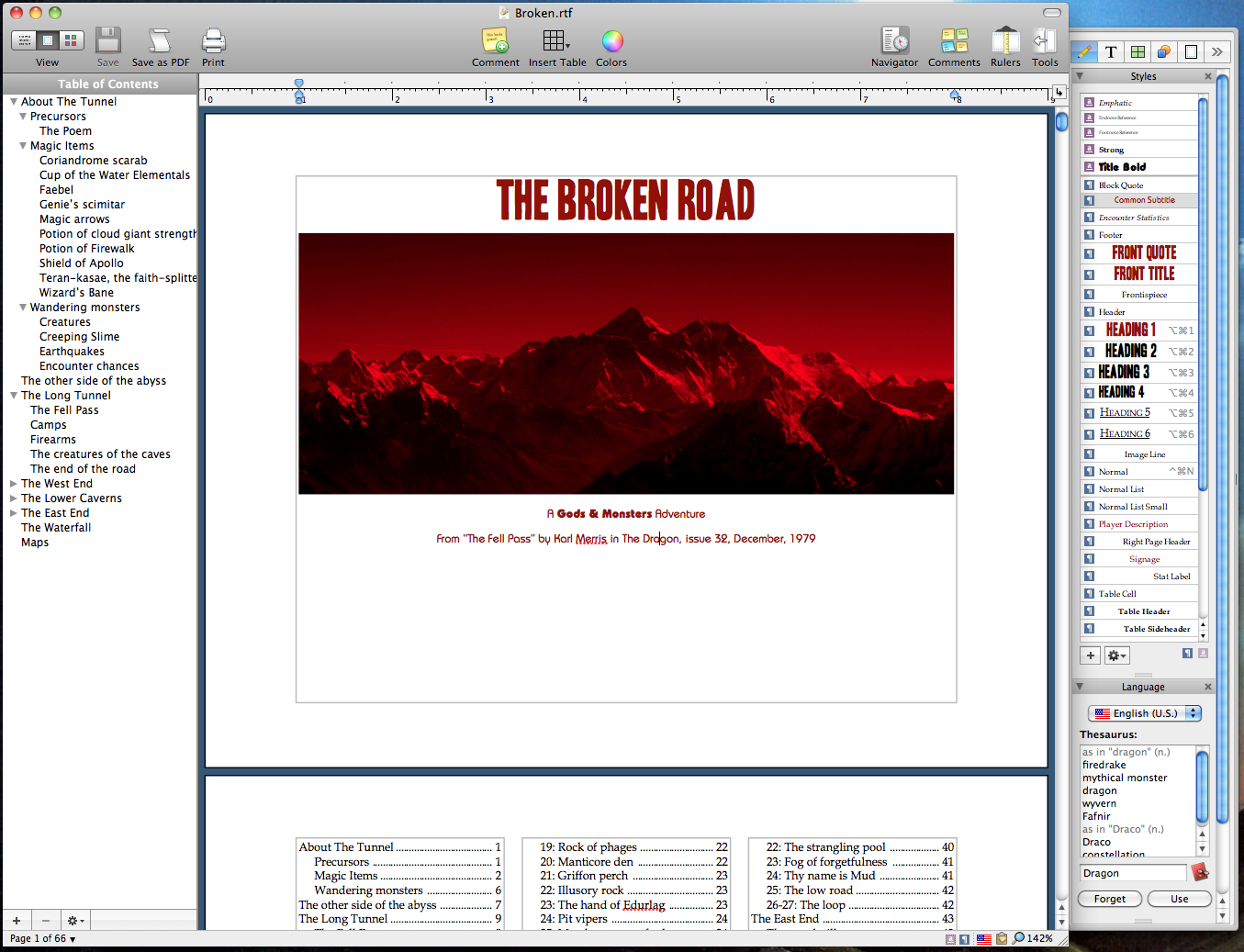Collapse the Magic Items tree section

click(x=23, y=146)
